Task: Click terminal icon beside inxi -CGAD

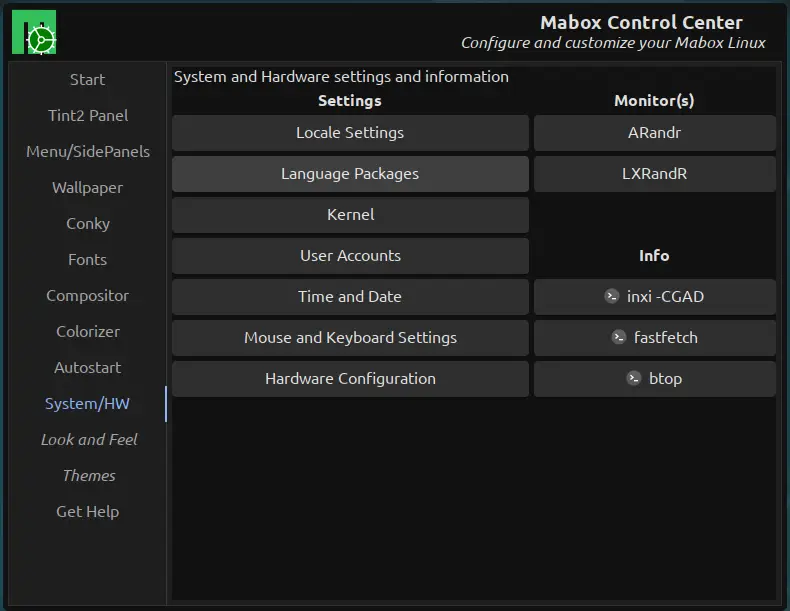Action: (x=612, y=297)
